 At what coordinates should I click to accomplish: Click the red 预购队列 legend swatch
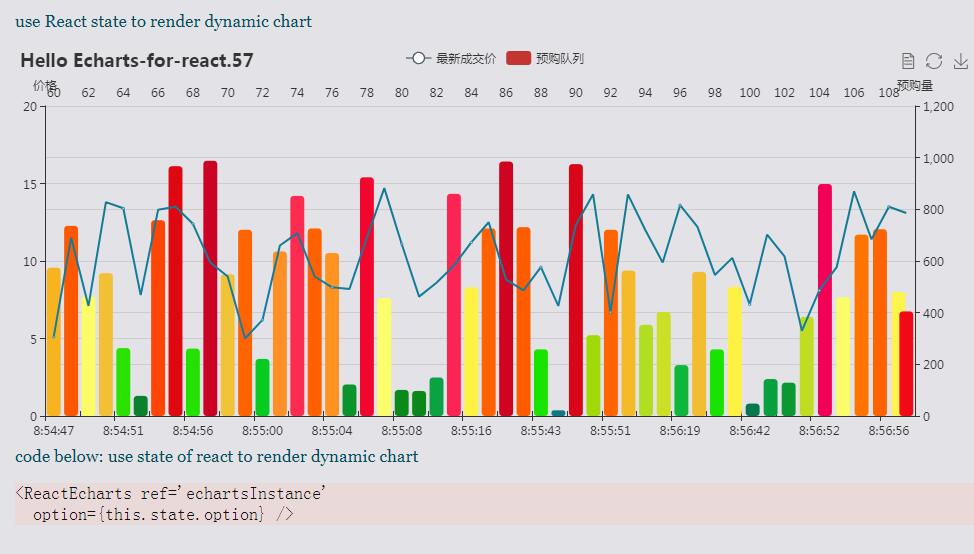pos(519,58)
